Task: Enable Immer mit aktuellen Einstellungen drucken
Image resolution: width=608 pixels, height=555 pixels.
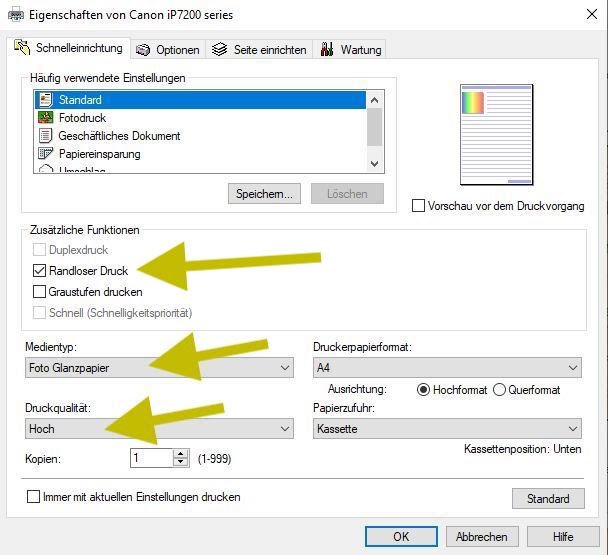Action: click(33, 496)
